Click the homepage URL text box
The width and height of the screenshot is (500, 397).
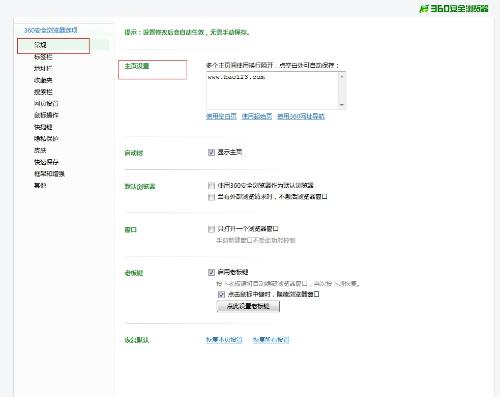coord(272,90)
